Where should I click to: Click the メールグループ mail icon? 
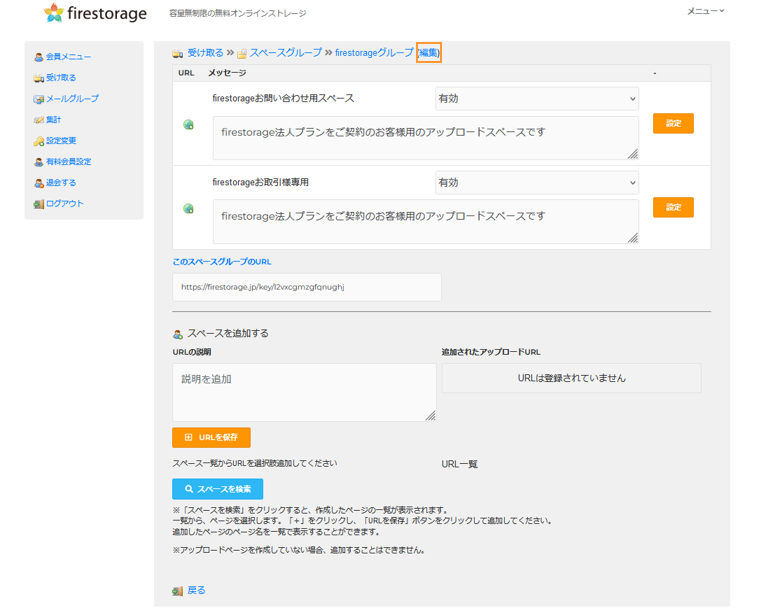(39, 99)
